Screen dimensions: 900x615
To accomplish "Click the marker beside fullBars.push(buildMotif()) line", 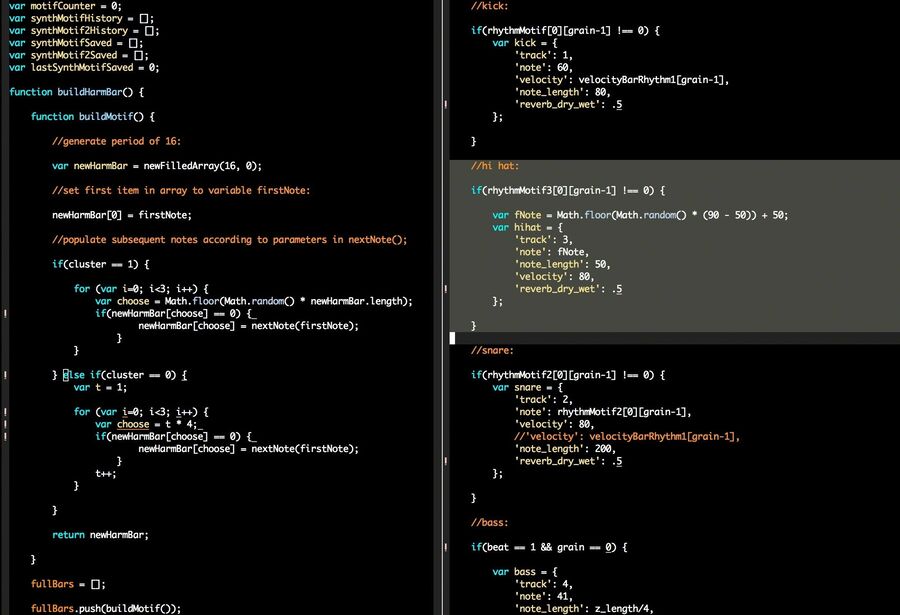I will (4, 608).
